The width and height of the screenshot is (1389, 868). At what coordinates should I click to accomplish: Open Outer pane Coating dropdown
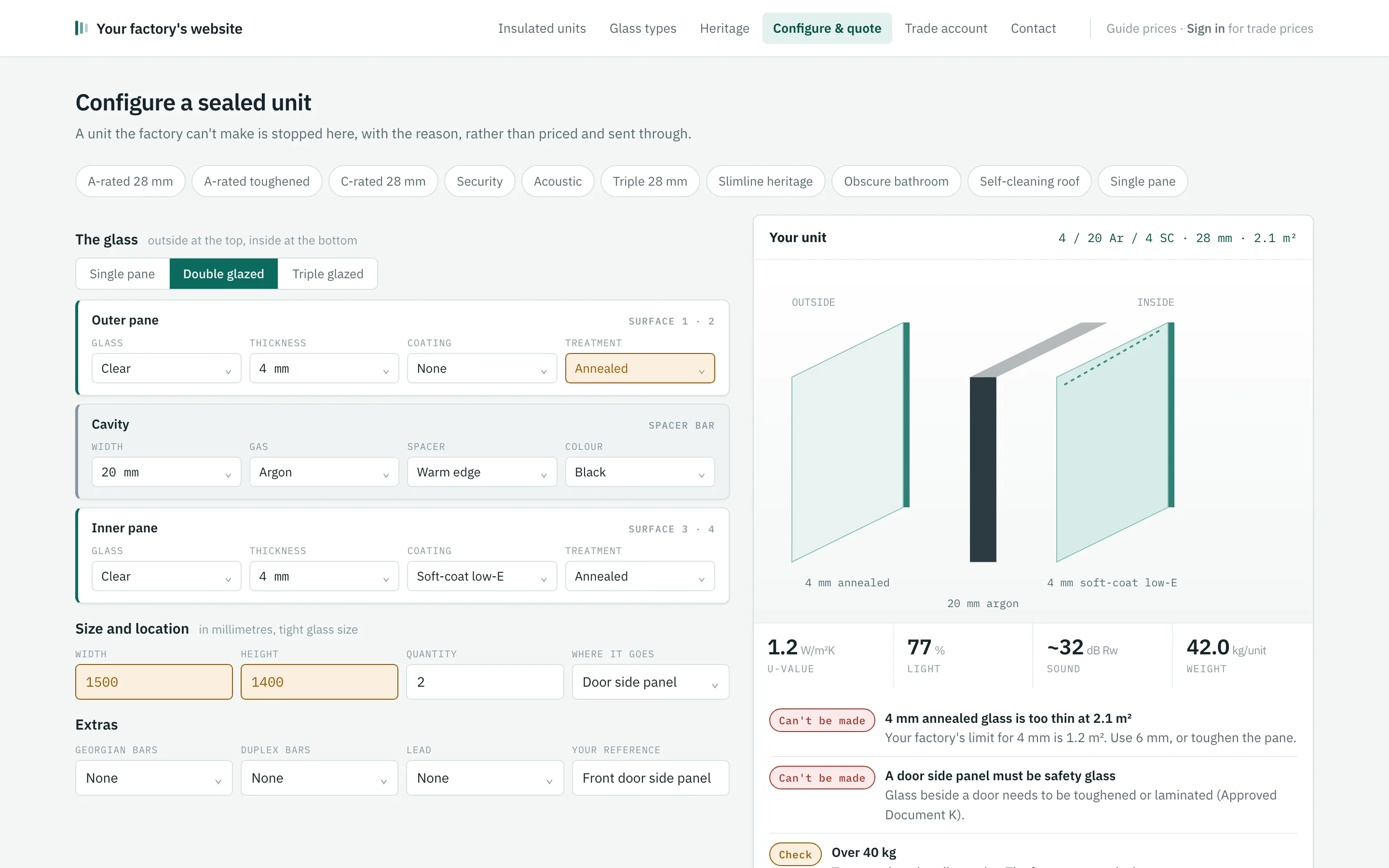coord(481,368)
